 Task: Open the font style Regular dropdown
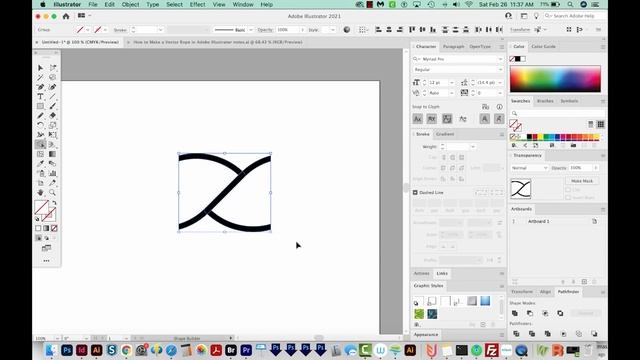click(500, 70)
